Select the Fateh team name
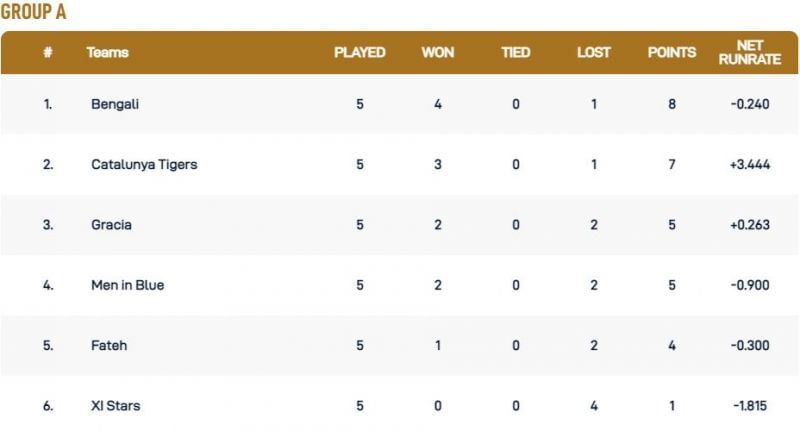This screenshot has width=800, height=431. (x=109, y=345)
